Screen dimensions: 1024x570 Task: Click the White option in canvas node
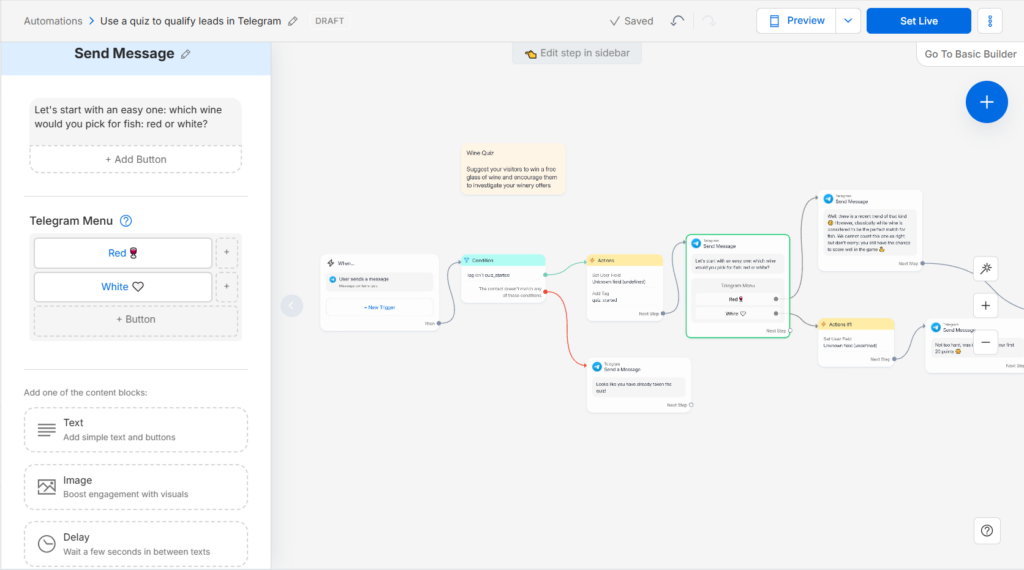(x=737, y=313)
